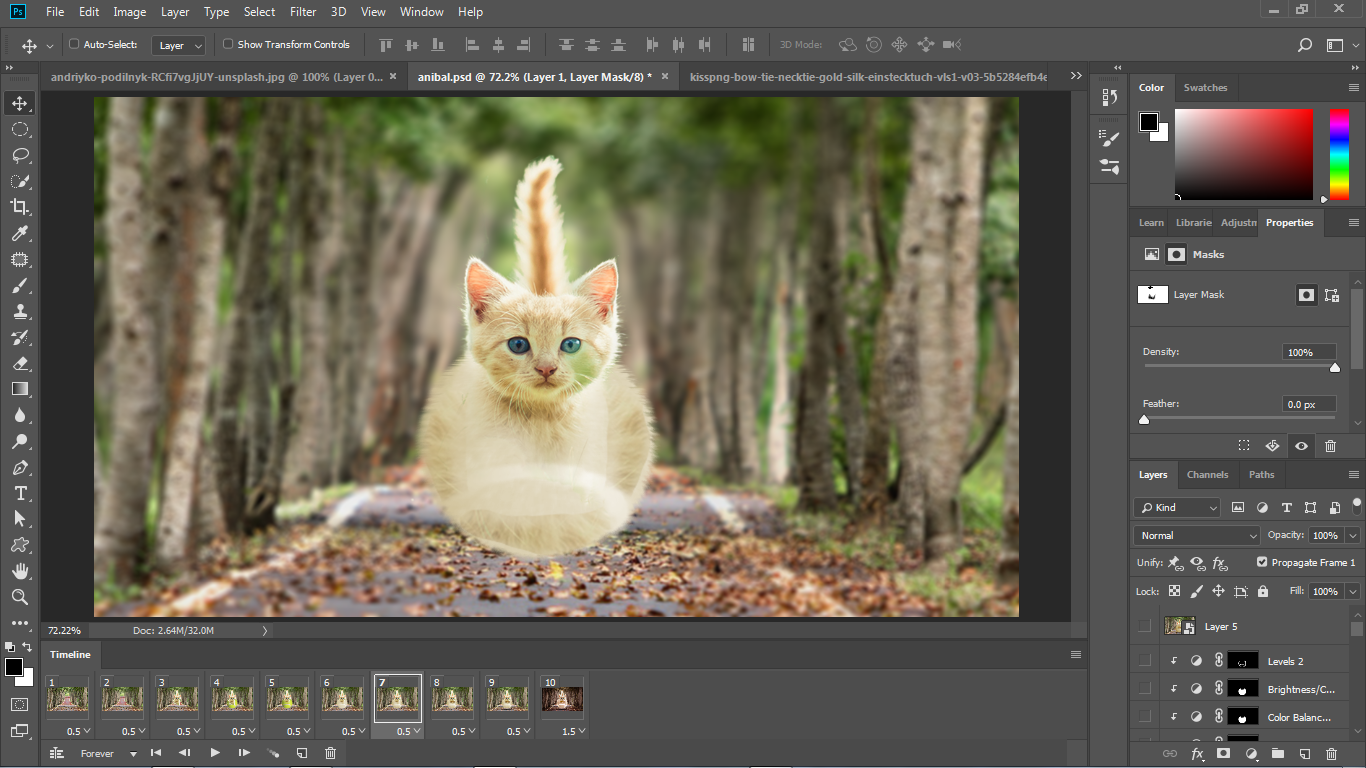
Task: Duplicate selected frame in Timeline
Action: [x=301, y=753]
